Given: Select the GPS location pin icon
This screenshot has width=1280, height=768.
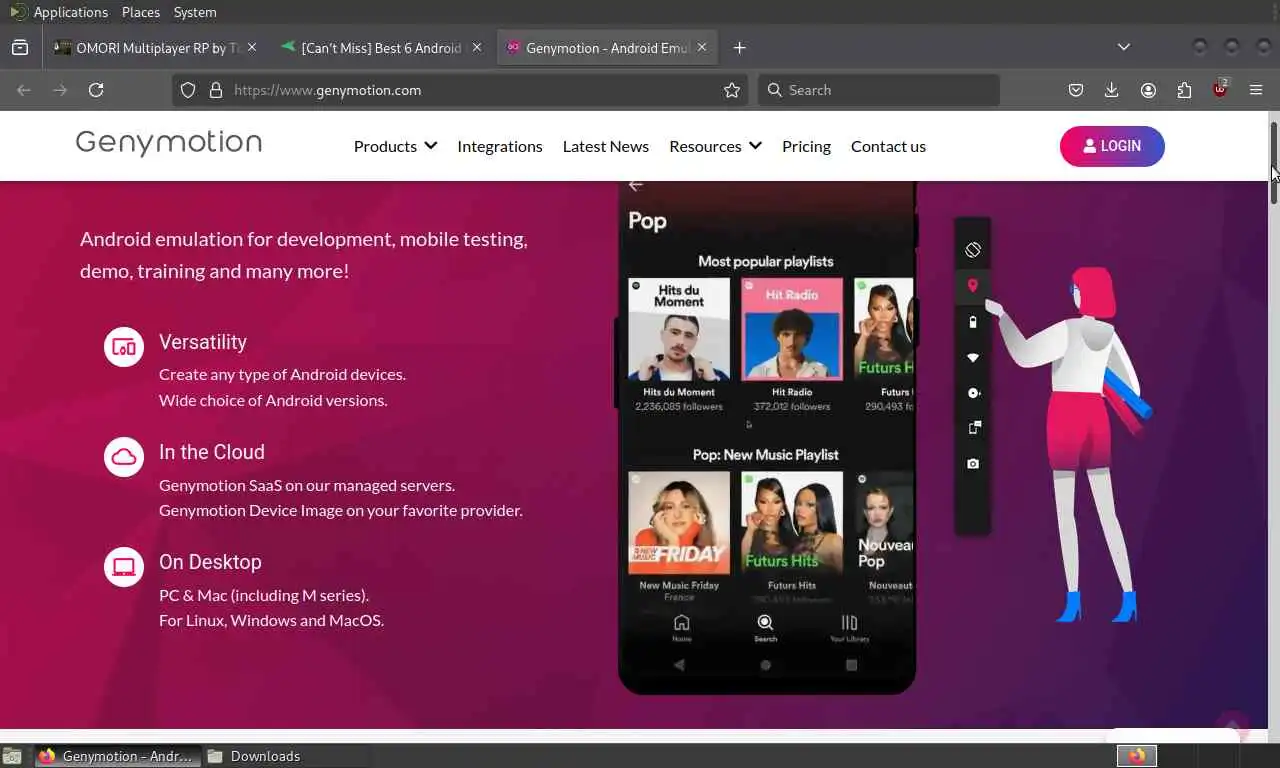Looking at the screenshot, I should pyautogui.click(x=972, y=286).
